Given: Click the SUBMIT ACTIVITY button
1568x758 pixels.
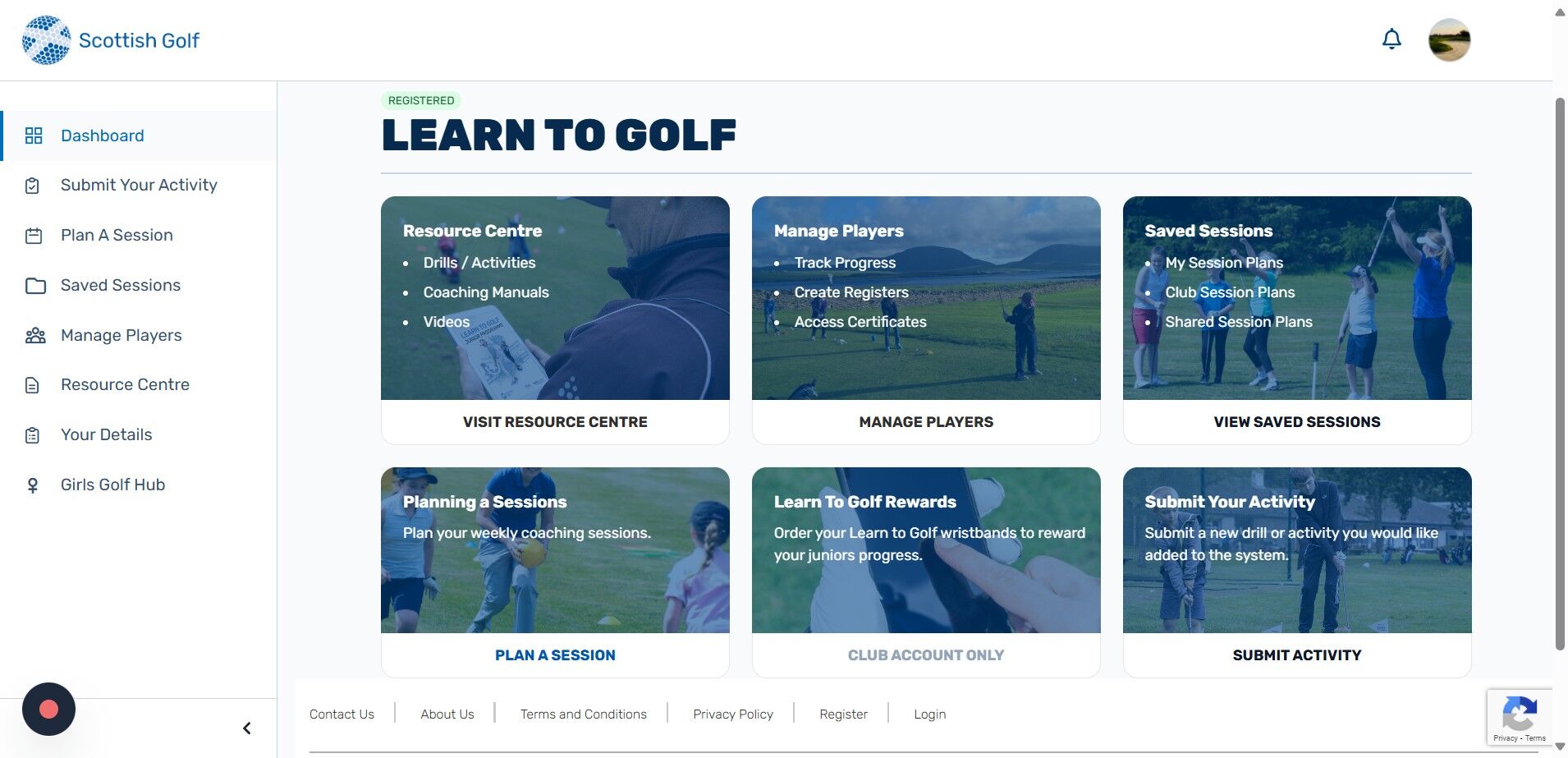Looking at the screenshot, I should [1297, 655].
